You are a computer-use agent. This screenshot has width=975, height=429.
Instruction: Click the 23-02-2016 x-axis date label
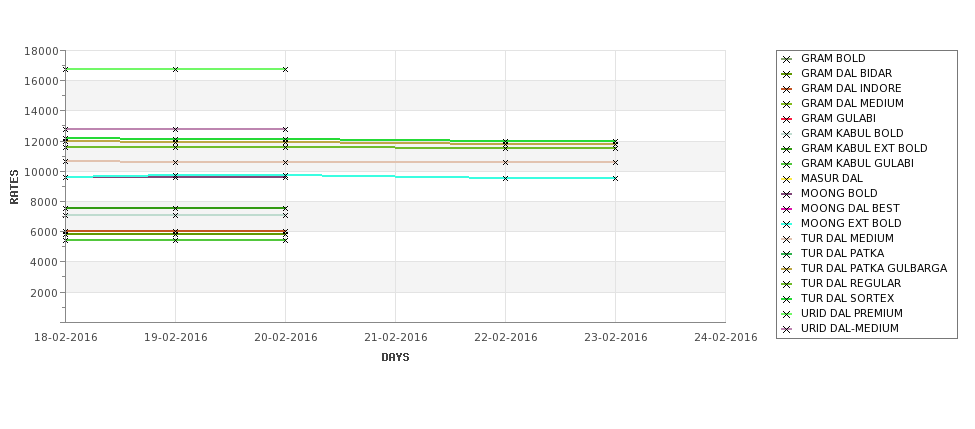pos(616,338)
